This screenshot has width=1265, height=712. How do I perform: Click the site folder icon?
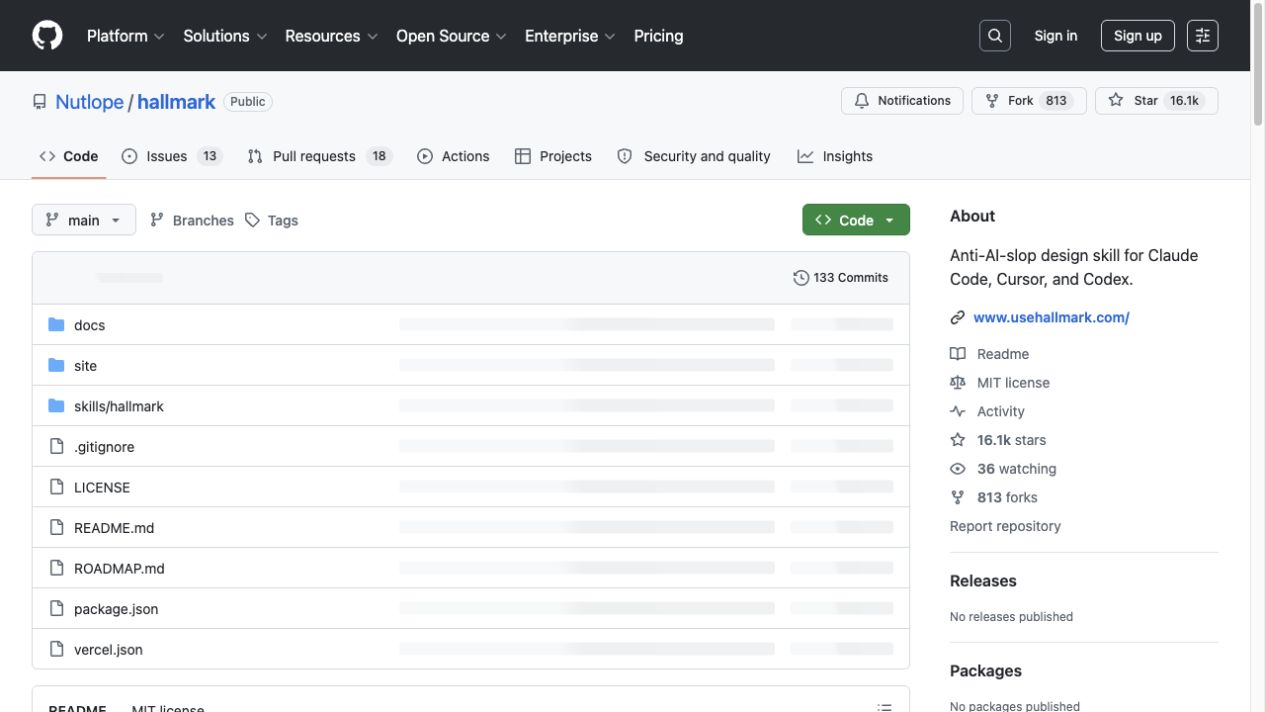56,366
